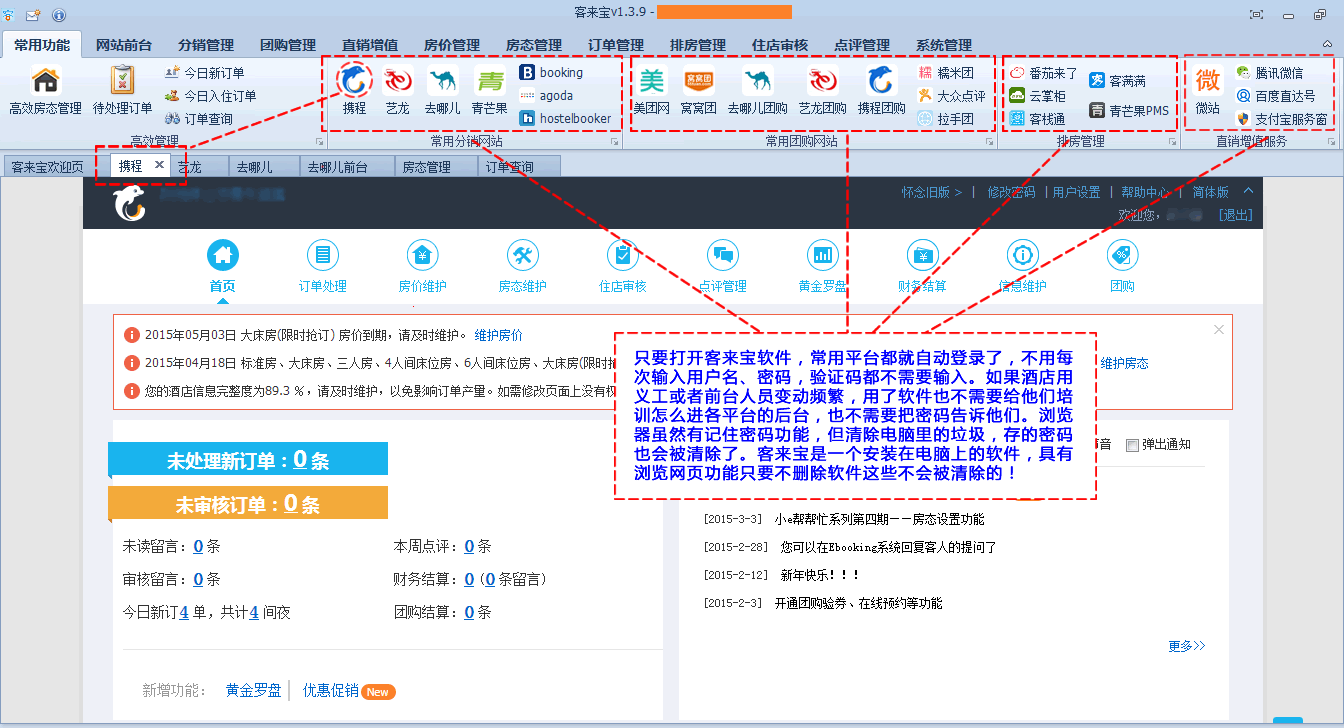Click the info icon in title bar
The image size is (1344, 728).
click(x=58, y=15)
